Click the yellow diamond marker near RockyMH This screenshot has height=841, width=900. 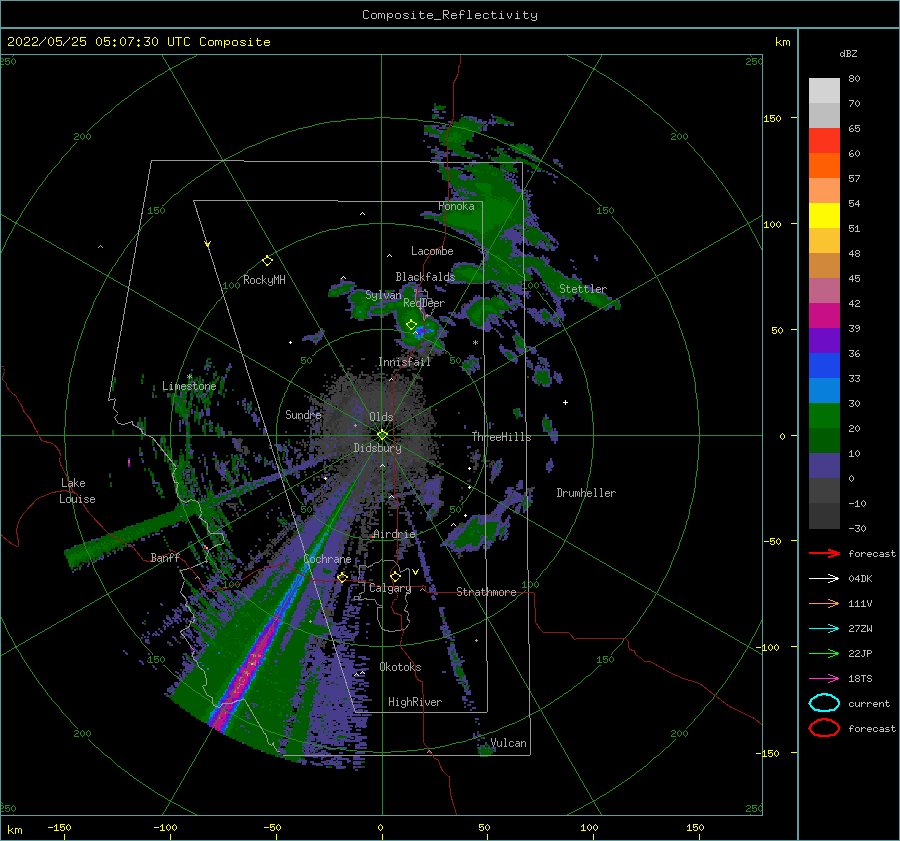tap(267, 261)
